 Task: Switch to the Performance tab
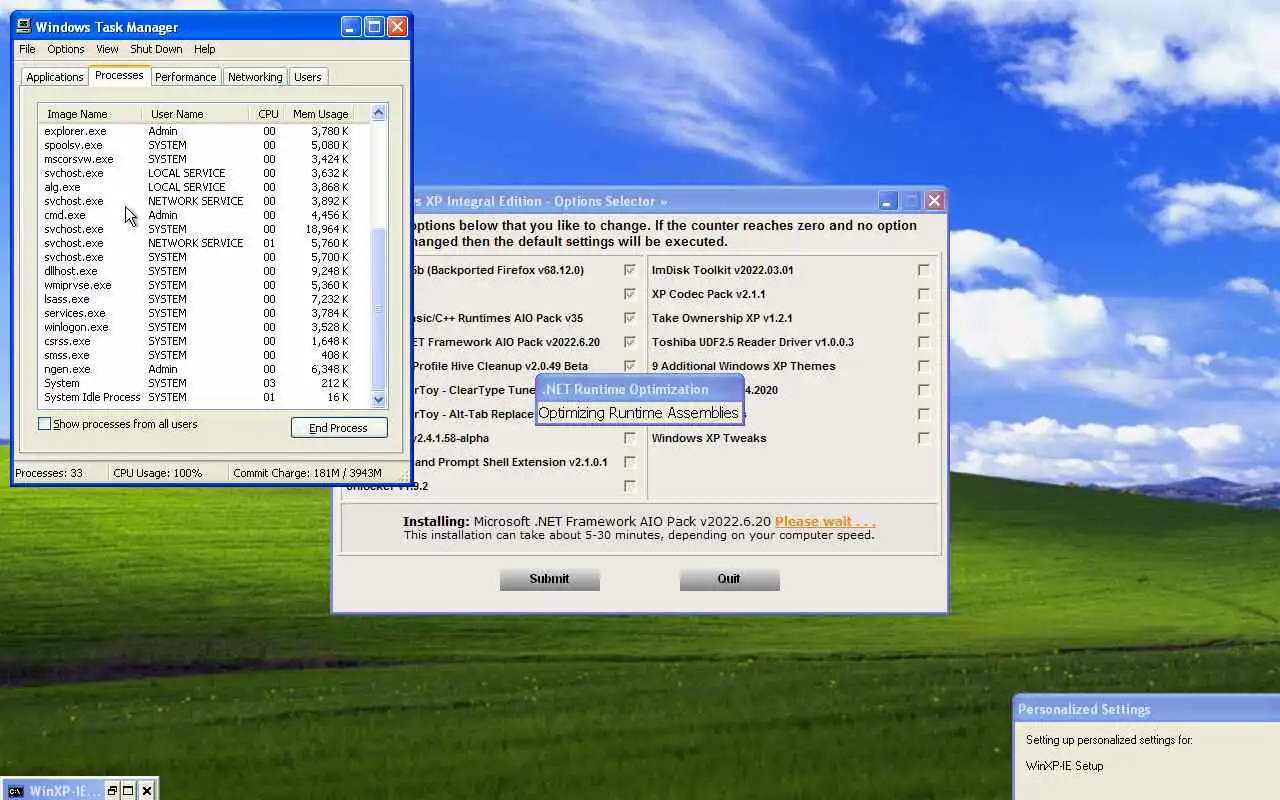click(x=185, y=77)
